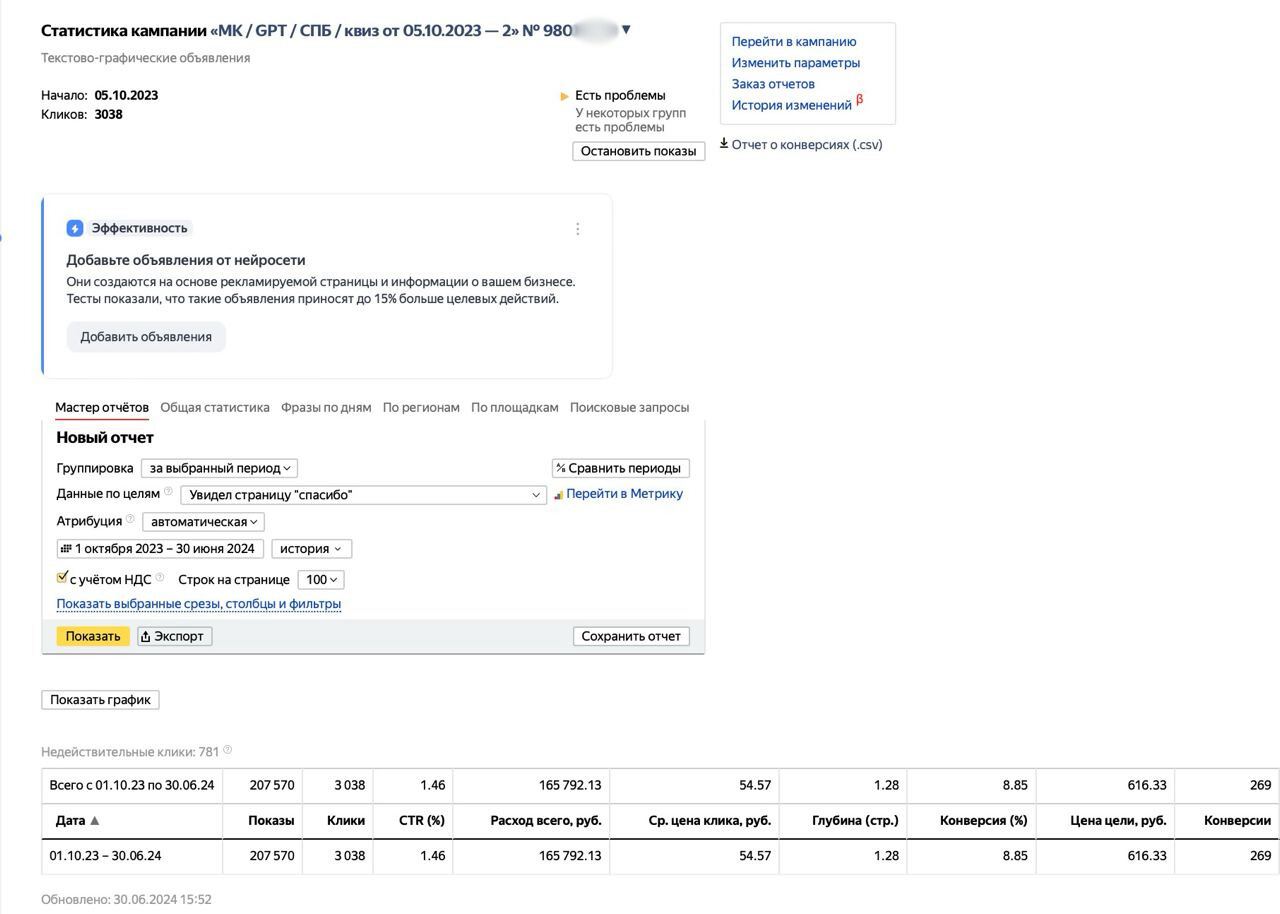Click the download icon beside conversions report
This screenshot has width=1280, height=914.
(724, 144)
